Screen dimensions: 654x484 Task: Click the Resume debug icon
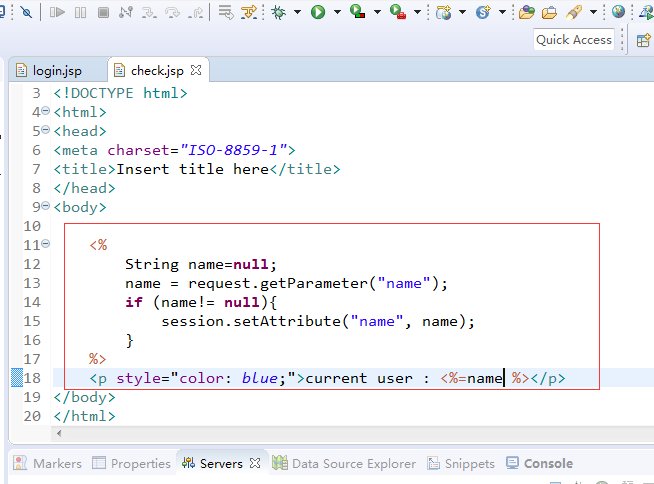tap(57, 12)
